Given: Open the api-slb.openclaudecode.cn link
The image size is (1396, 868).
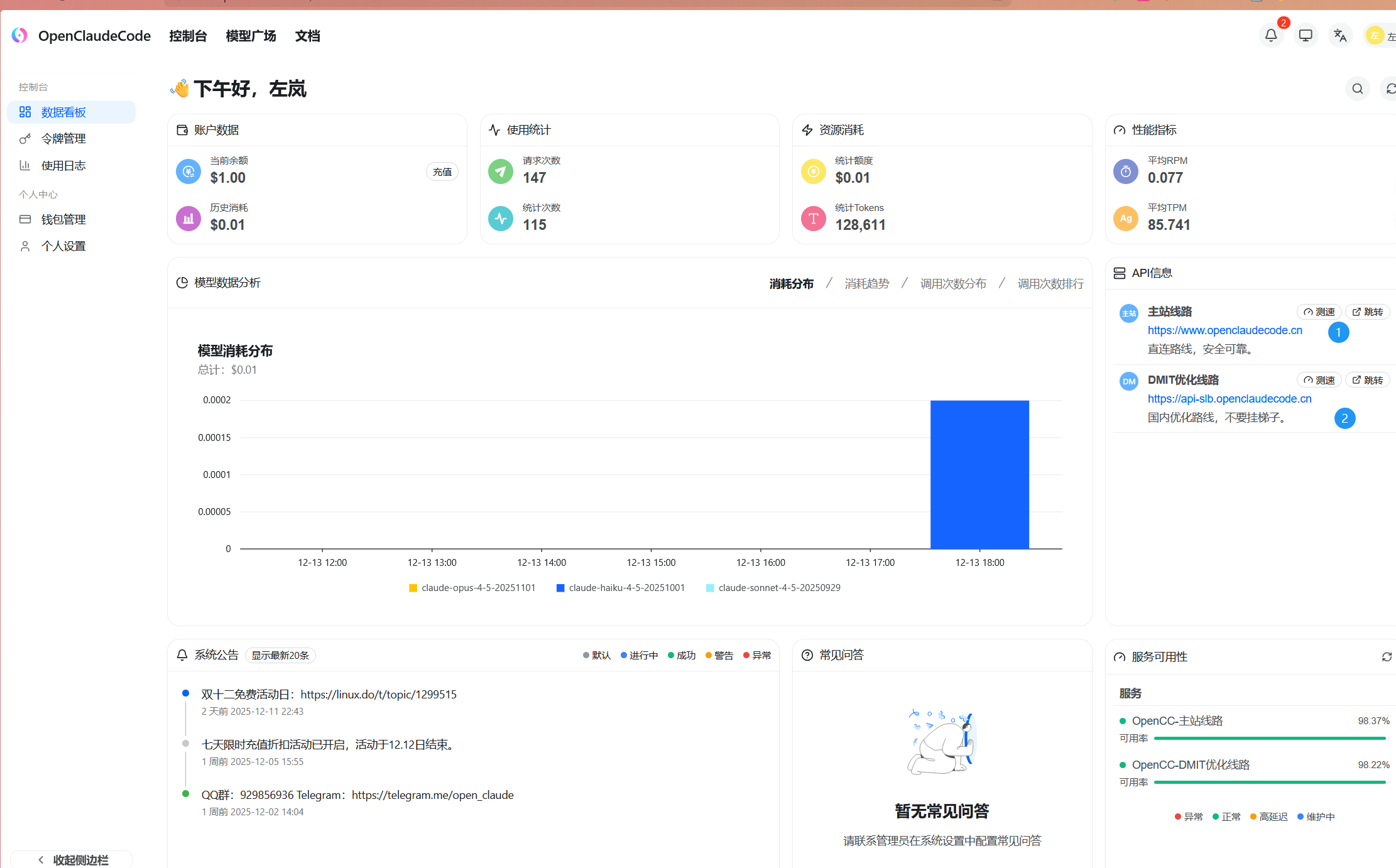Looking at the screenshot, I should 1229,399.
